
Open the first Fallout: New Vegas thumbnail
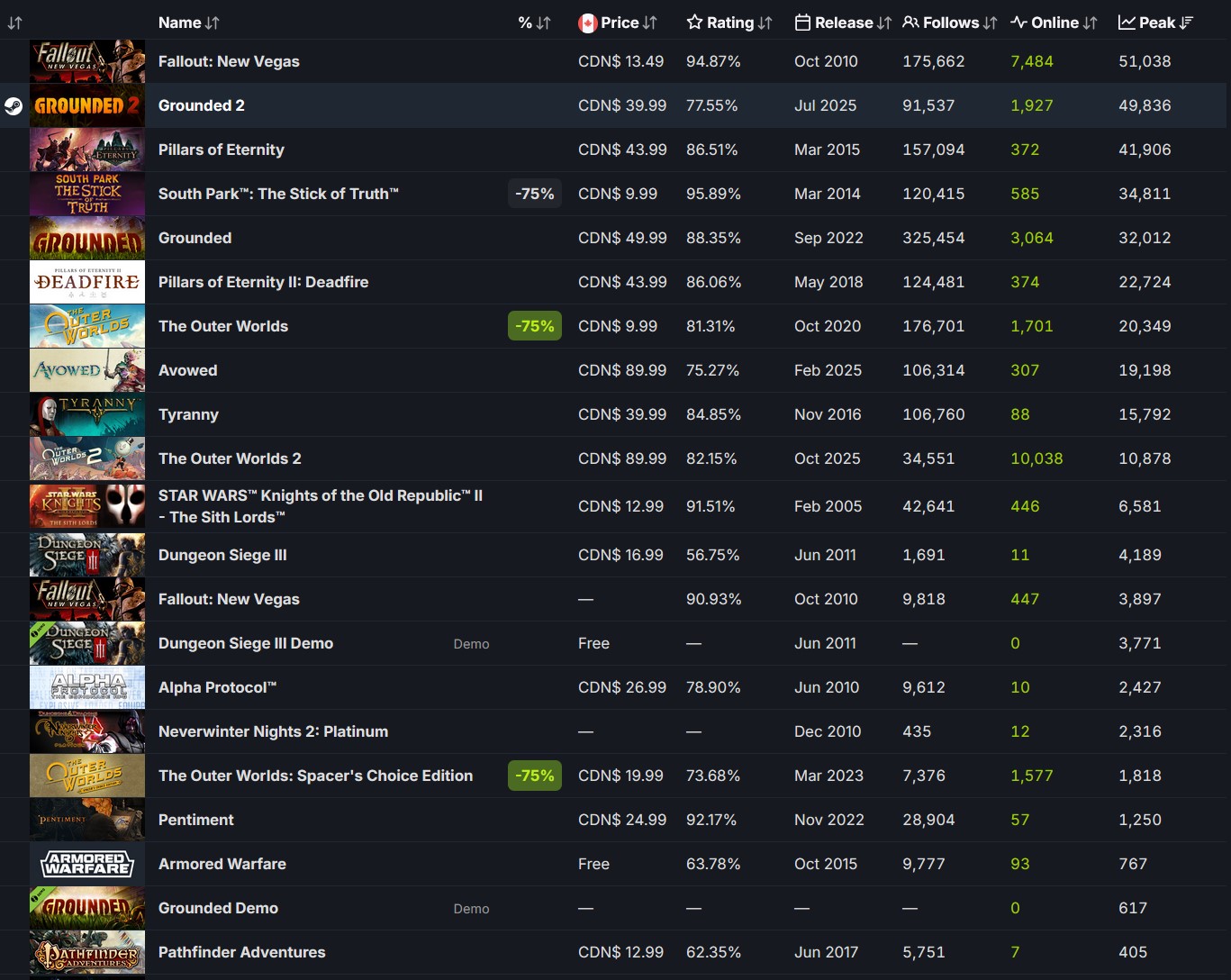click(x=87, y=61)
